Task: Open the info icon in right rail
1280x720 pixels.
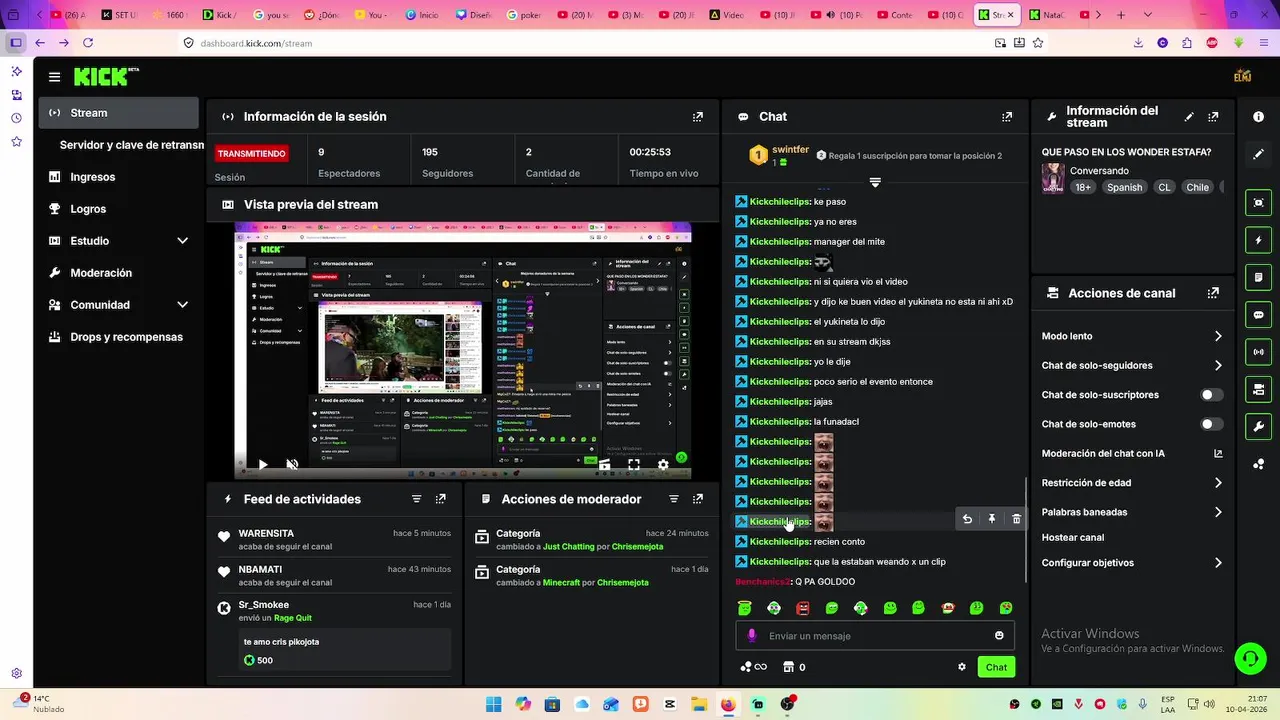Action: [x=1258, y=117]
